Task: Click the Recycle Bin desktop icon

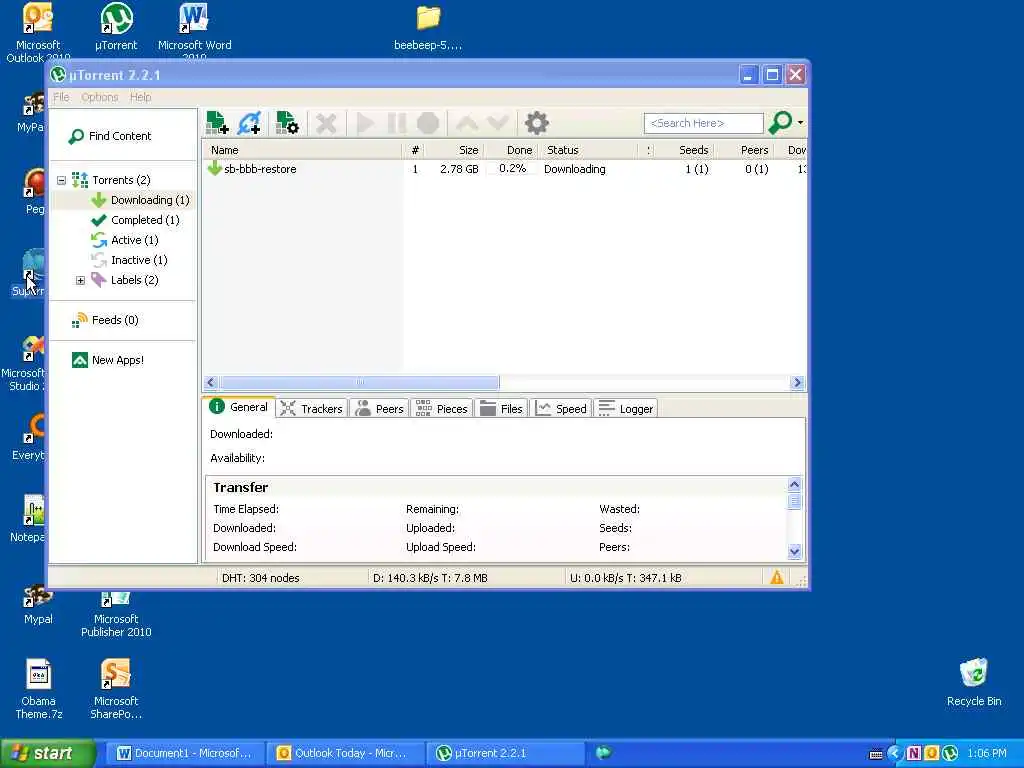Action: [x=974, y=682]
